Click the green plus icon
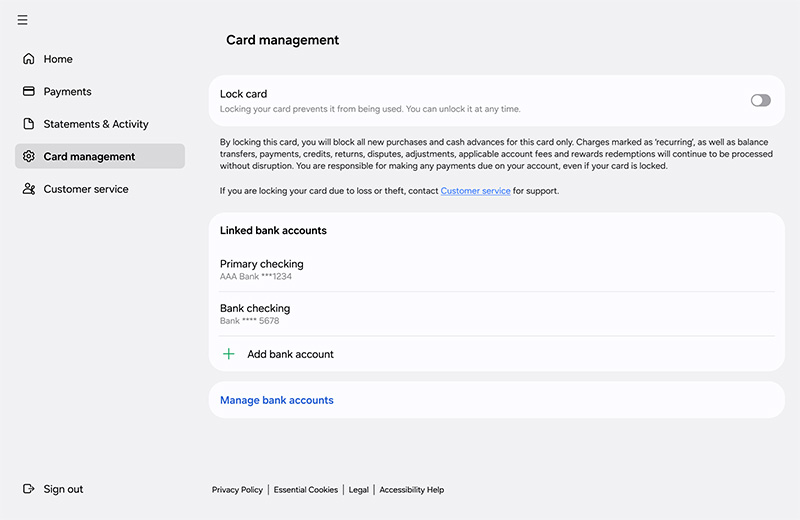Image resolution: width=800 pixels, height=520 pixels. (x=229, y=354)
